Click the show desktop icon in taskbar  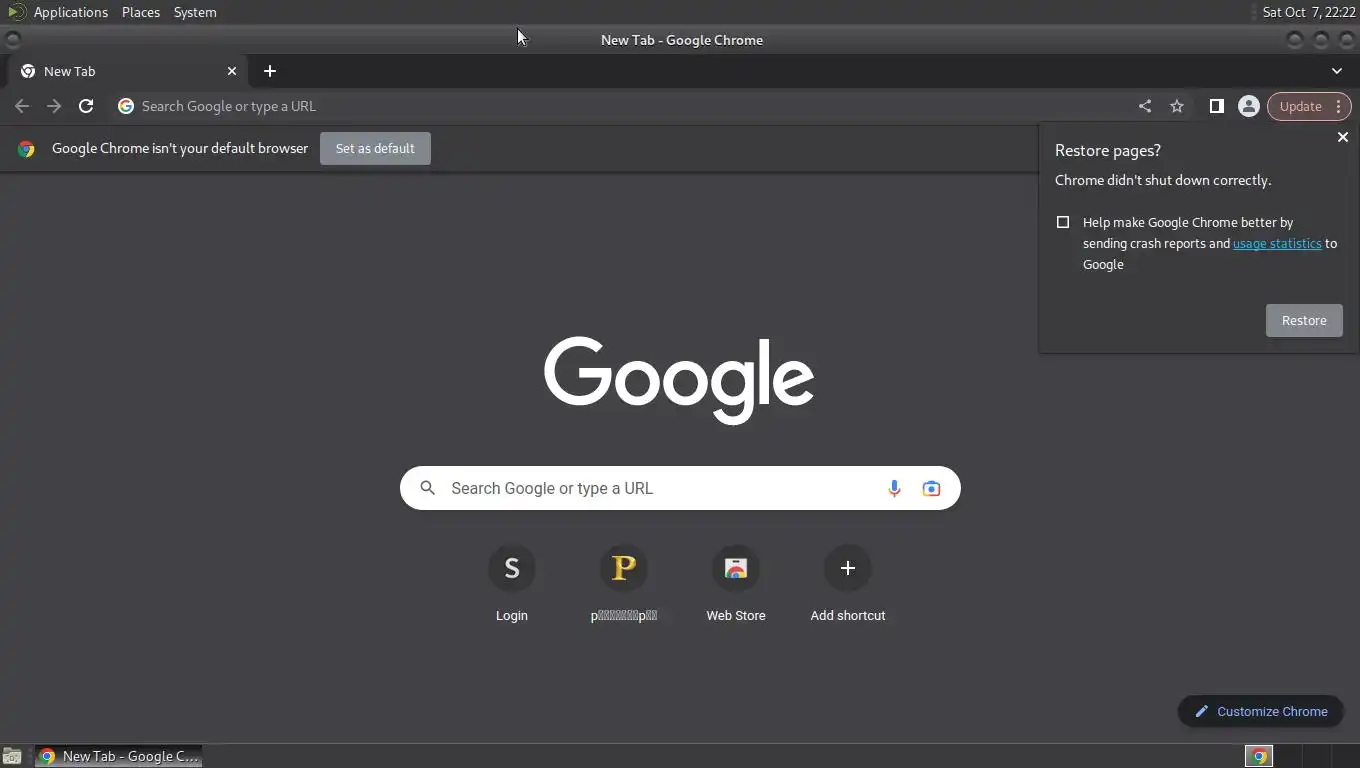[x=12, y=756]
